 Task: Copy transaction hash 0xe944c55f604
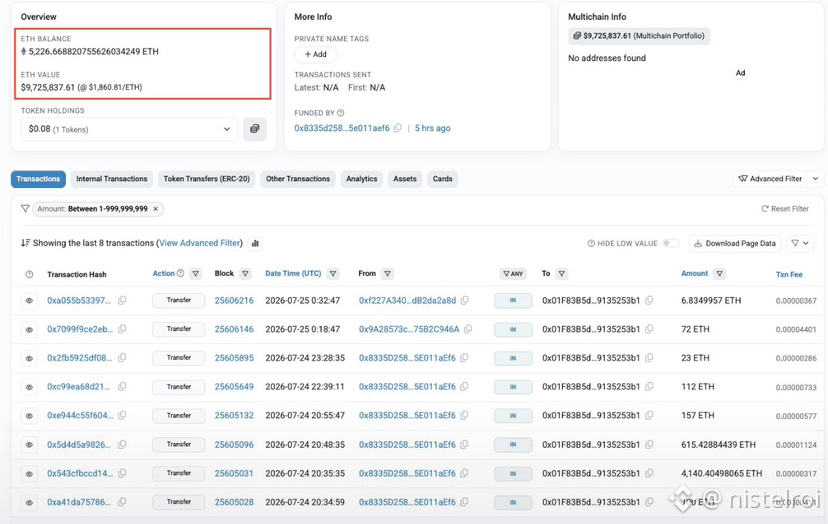[122, 415]
